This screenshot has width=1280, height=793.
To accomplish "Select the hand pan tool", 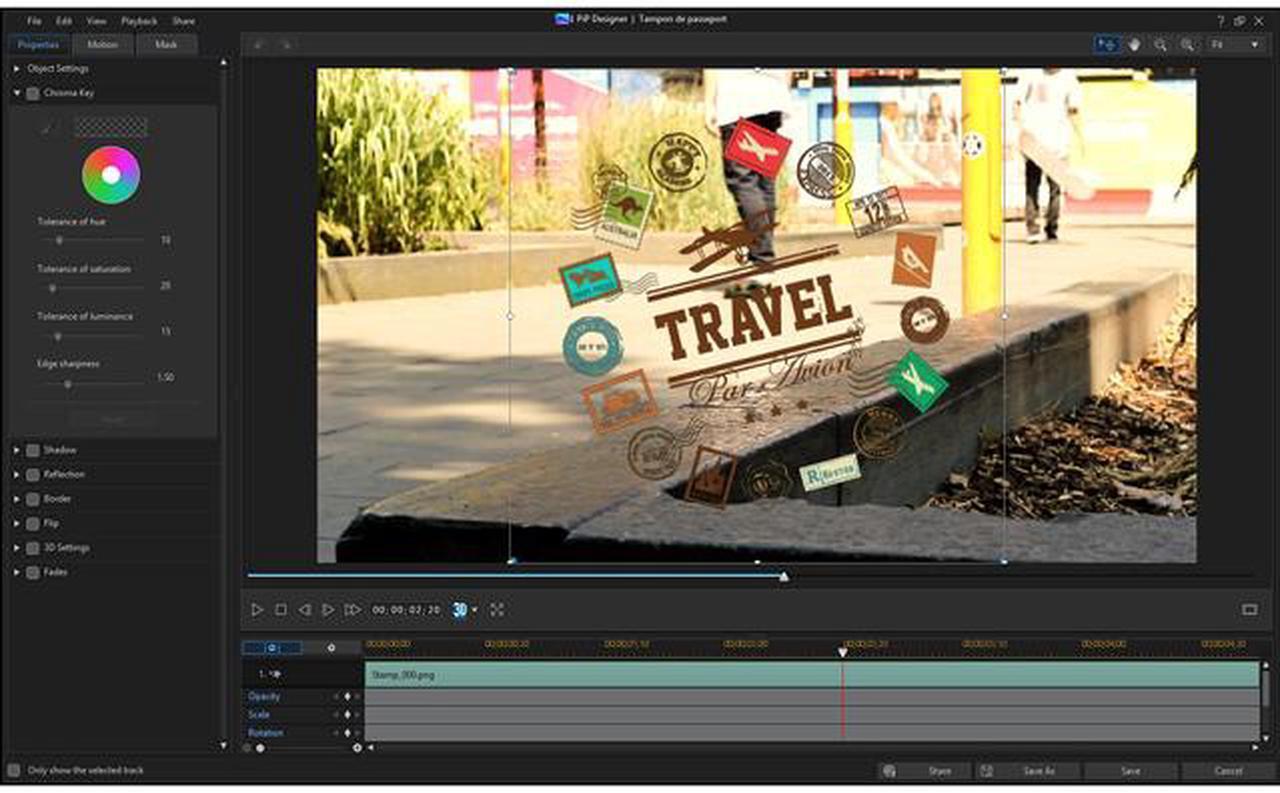I will click(x=1135, y=45).
